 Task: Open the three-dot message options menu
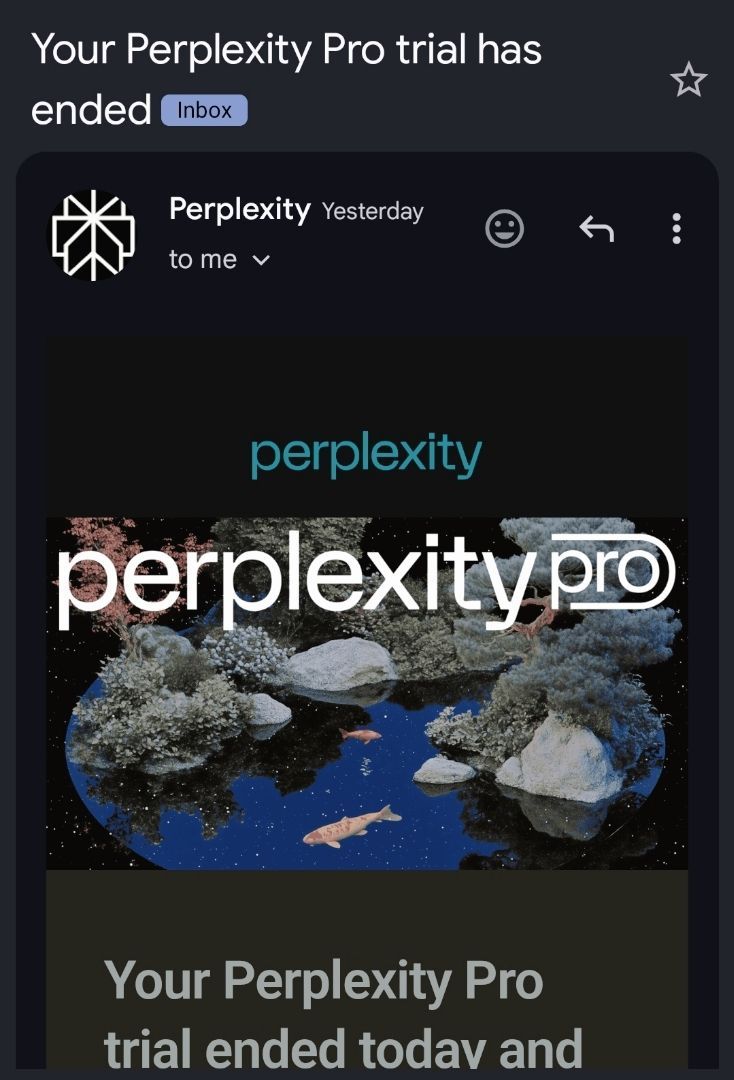point(677,229)
